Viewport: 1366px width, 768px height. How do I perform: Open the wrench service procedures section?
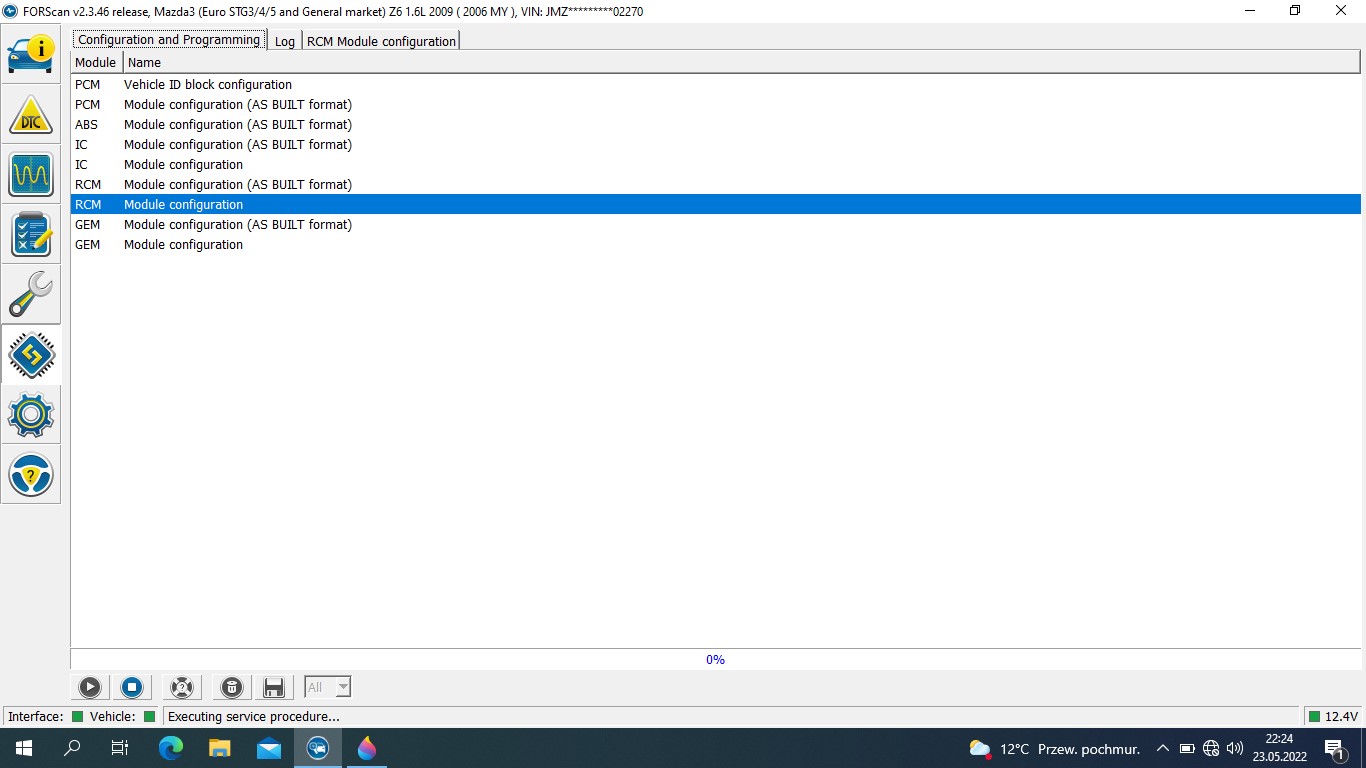tap(31, 295)
